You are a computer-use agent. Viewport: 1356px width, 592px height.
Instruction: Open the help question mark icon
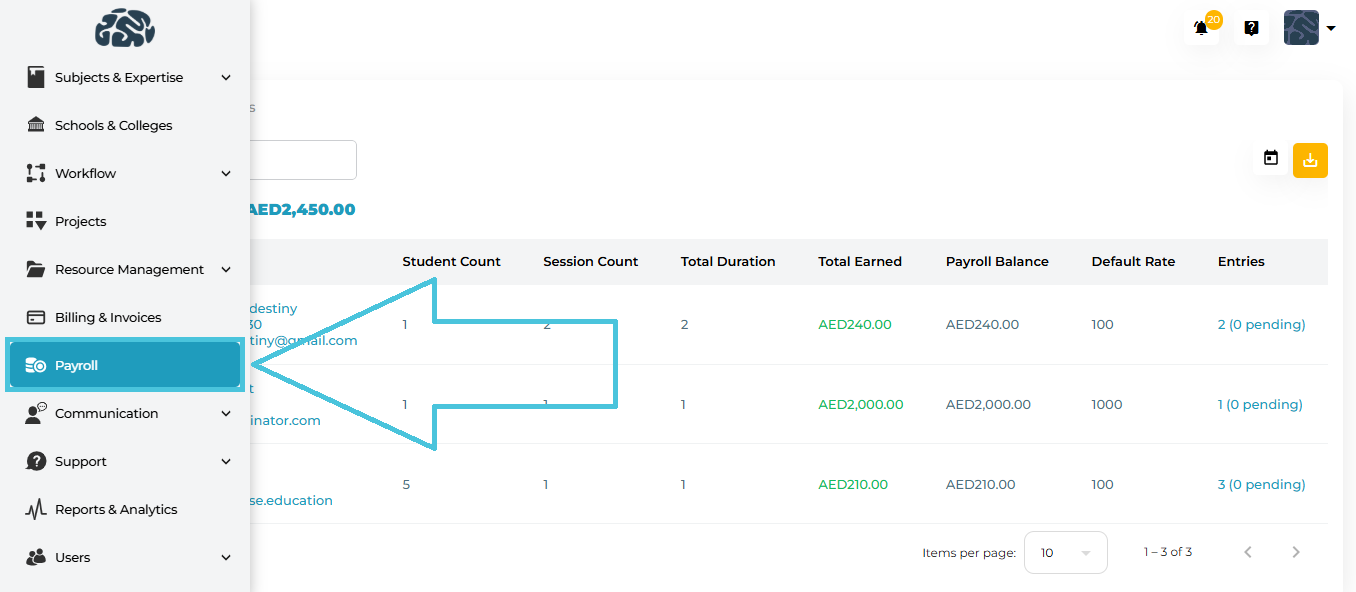pyautogui.click(x=1251, y=28)
